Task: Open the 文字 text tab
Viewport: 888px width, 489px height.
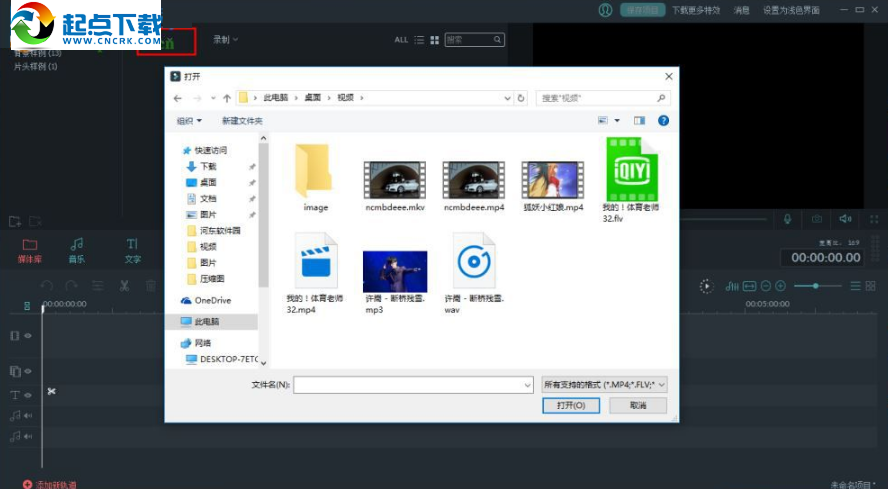Action: 133,250
